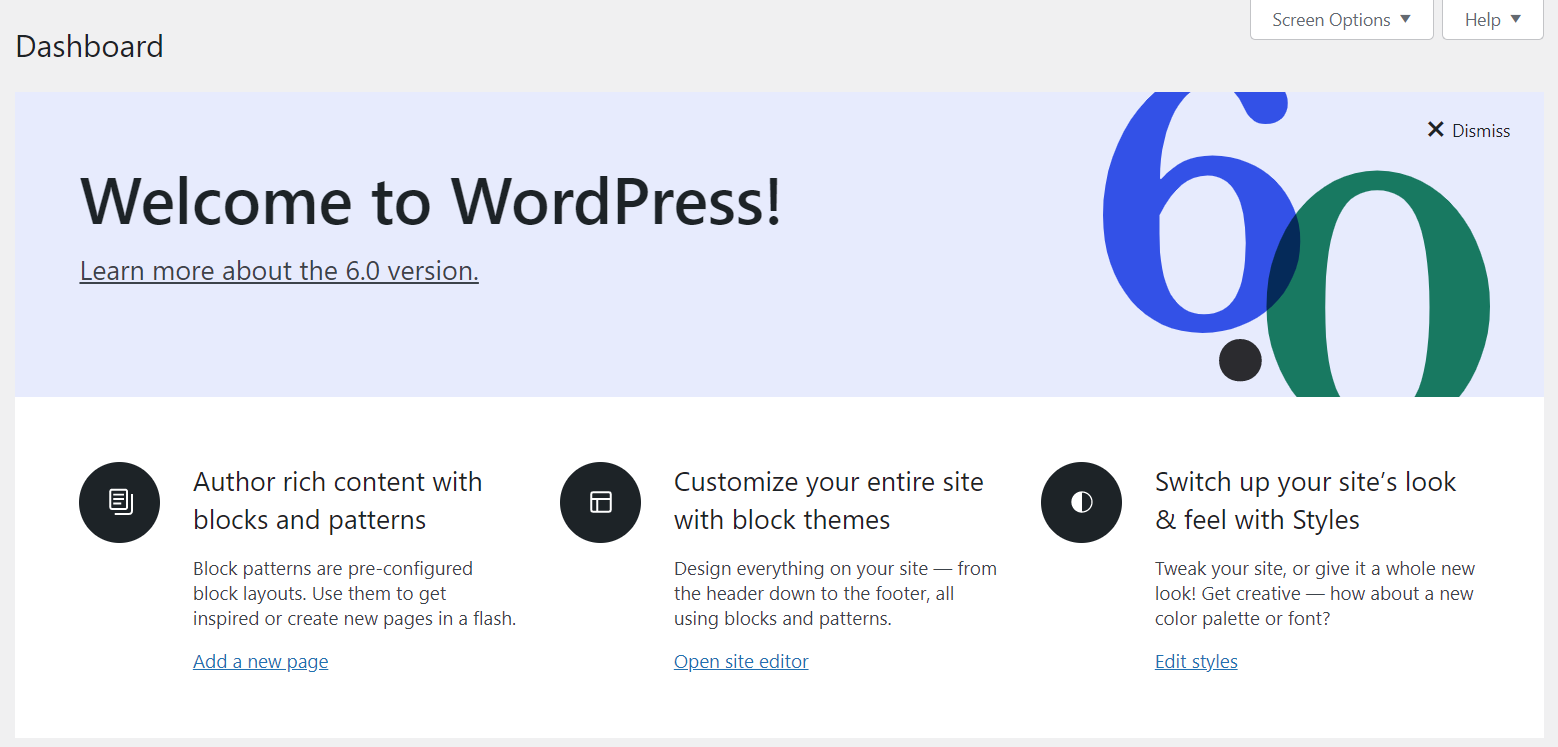Go to the Edit styles link
Viewport: 1558px width, 747px height.
(1196, 661)
